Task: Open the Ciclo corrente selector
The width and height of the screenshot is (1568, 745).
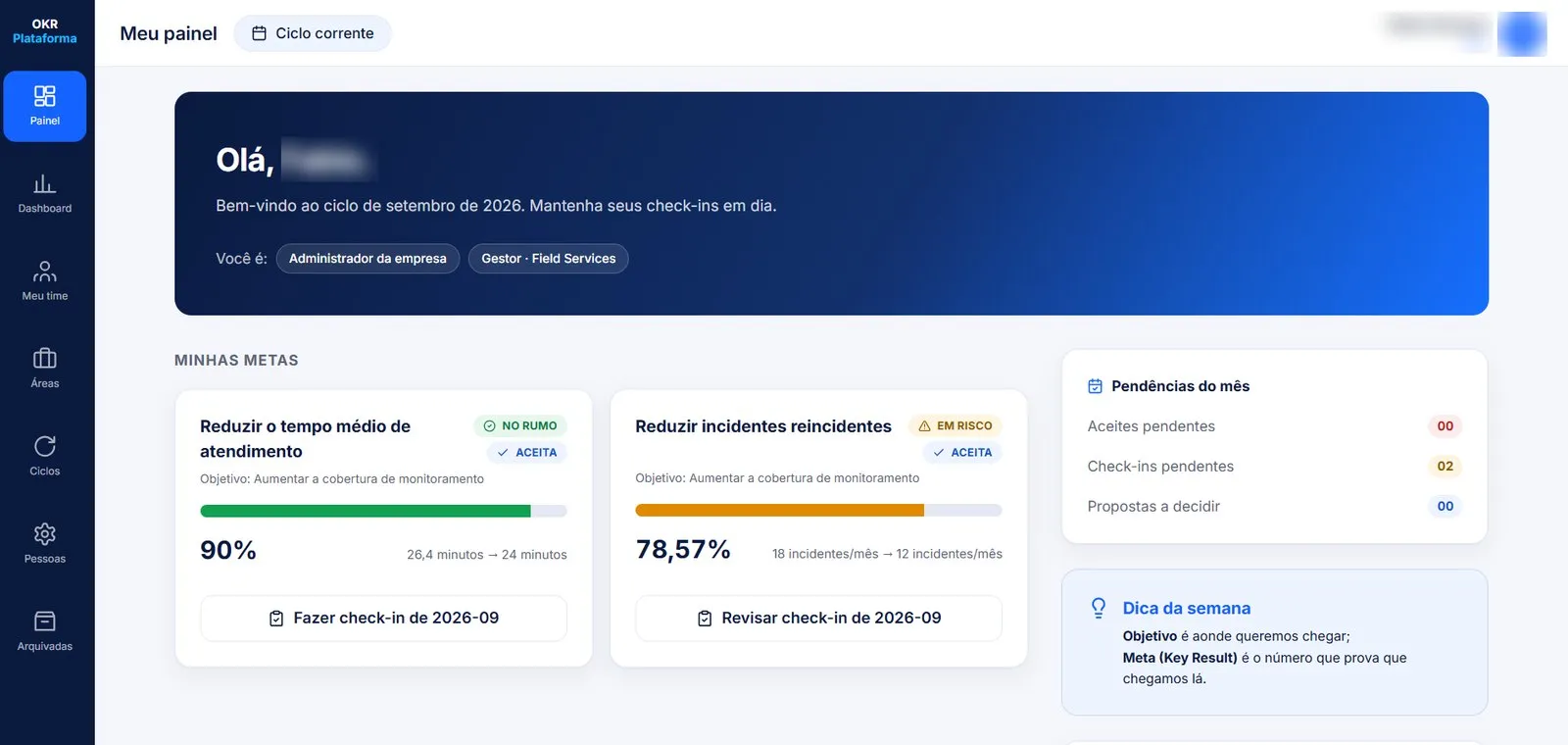Action: [x=313, y=33]
